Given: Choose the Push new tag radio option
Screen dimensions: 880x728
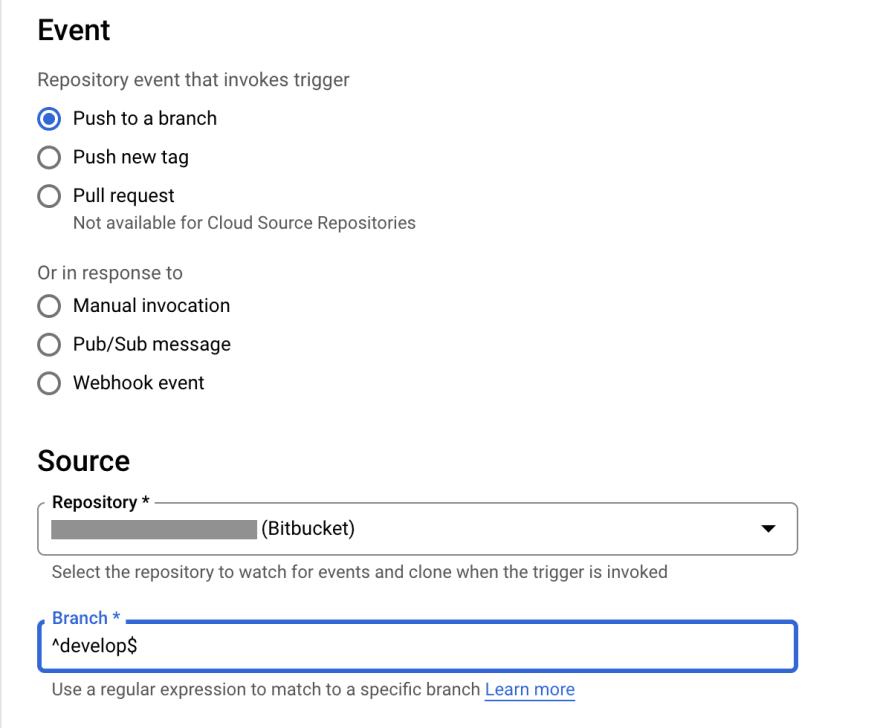Looking at the screenshot, I should pos(49,158).
